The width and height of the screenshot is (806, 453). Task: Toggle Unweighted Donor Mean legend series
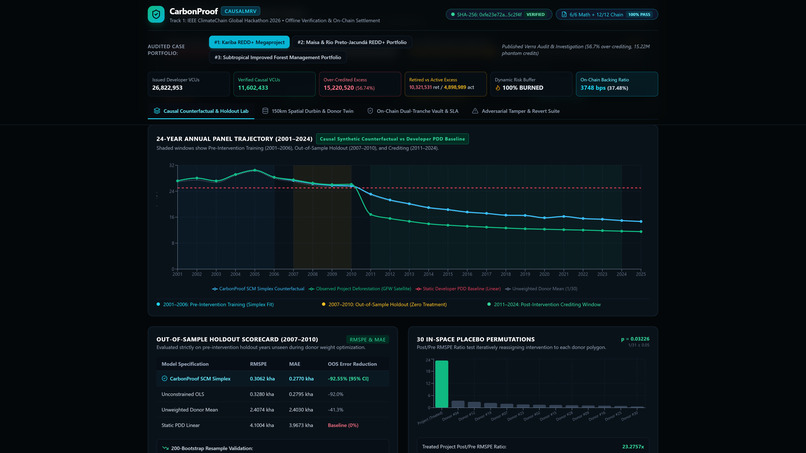(541, 289)
